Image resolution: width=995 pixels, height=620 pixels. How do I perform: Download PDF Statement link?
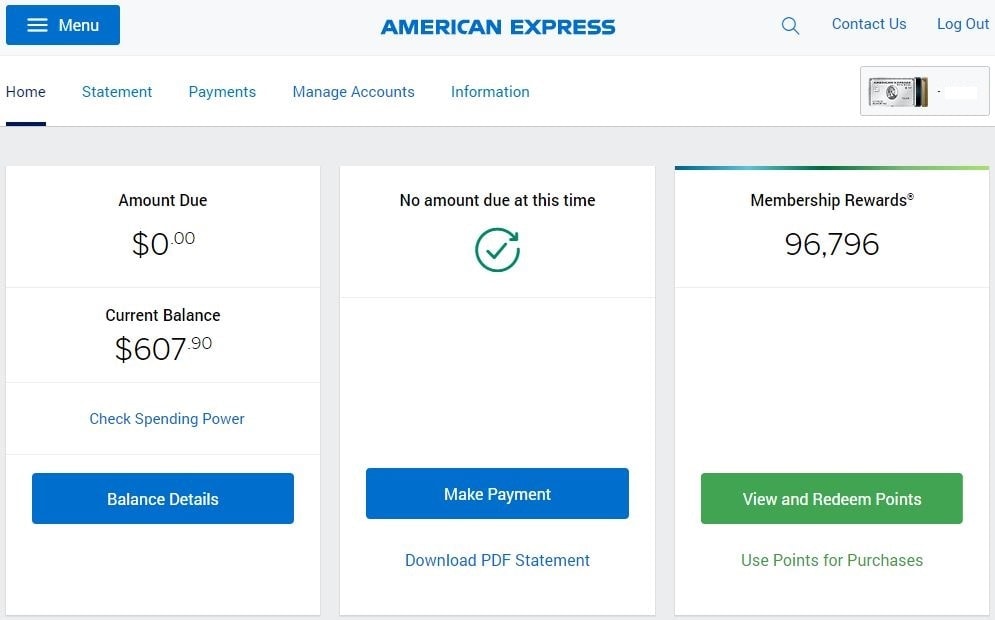[x=497, y=561]
